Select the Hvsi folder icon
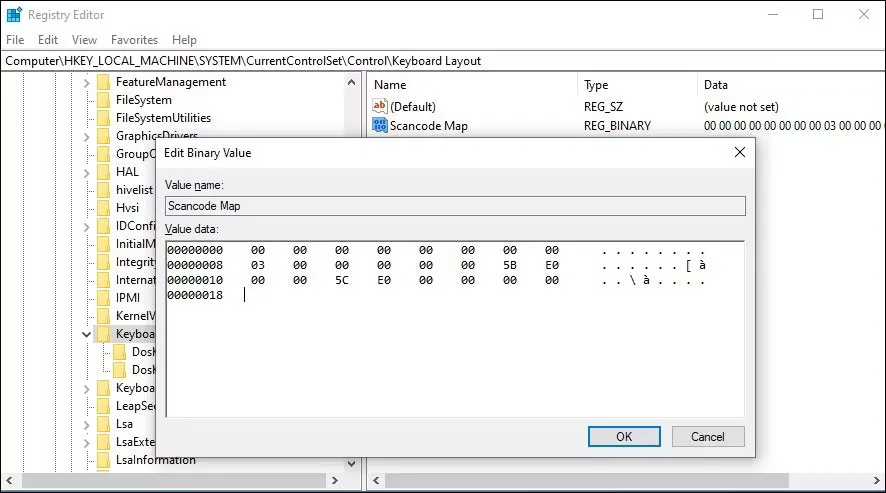Screen dimensions: 886x493 click(x=103, y=208)
